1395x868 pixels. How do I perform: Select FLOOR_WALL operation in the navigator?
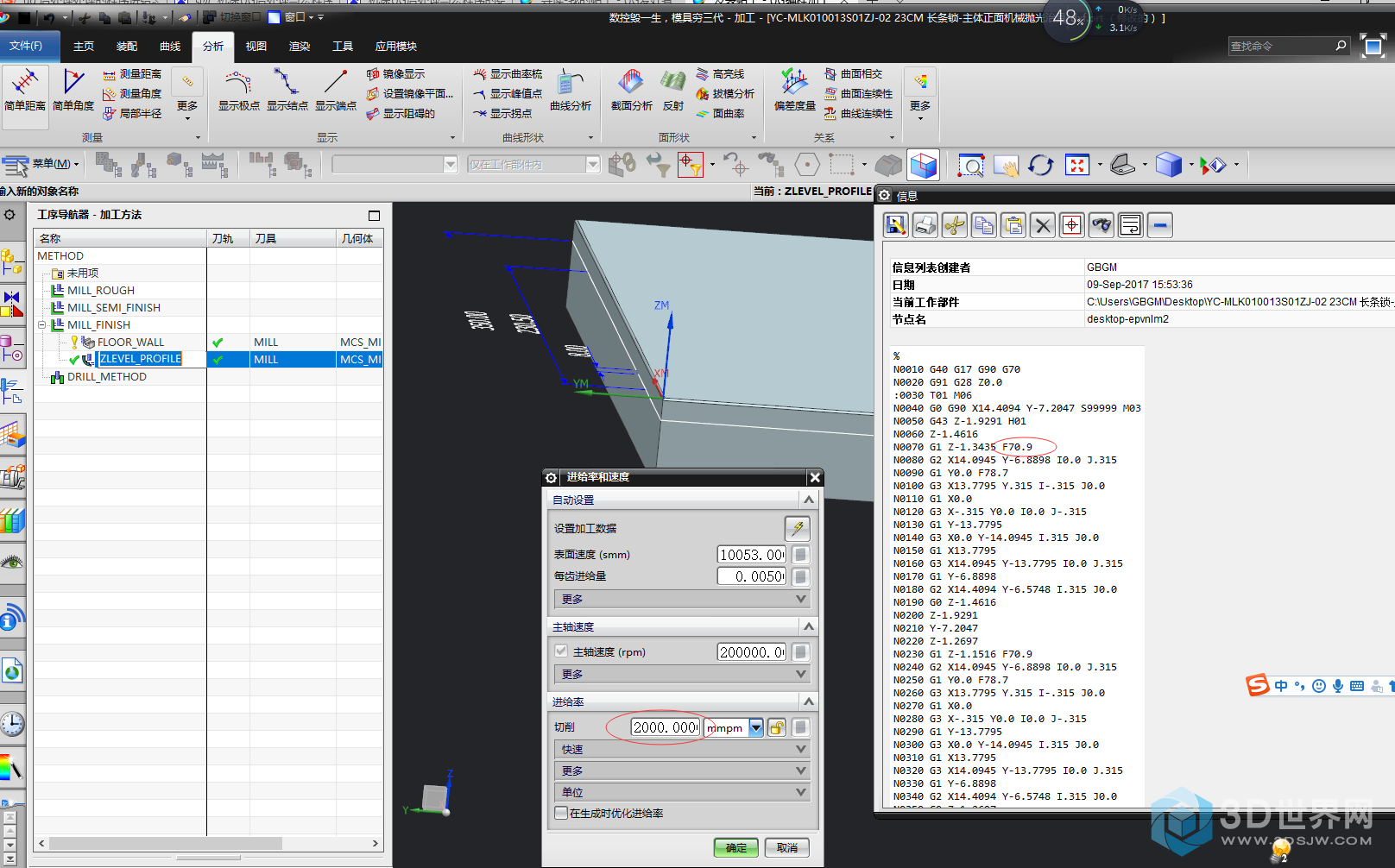tap(130, 343)
